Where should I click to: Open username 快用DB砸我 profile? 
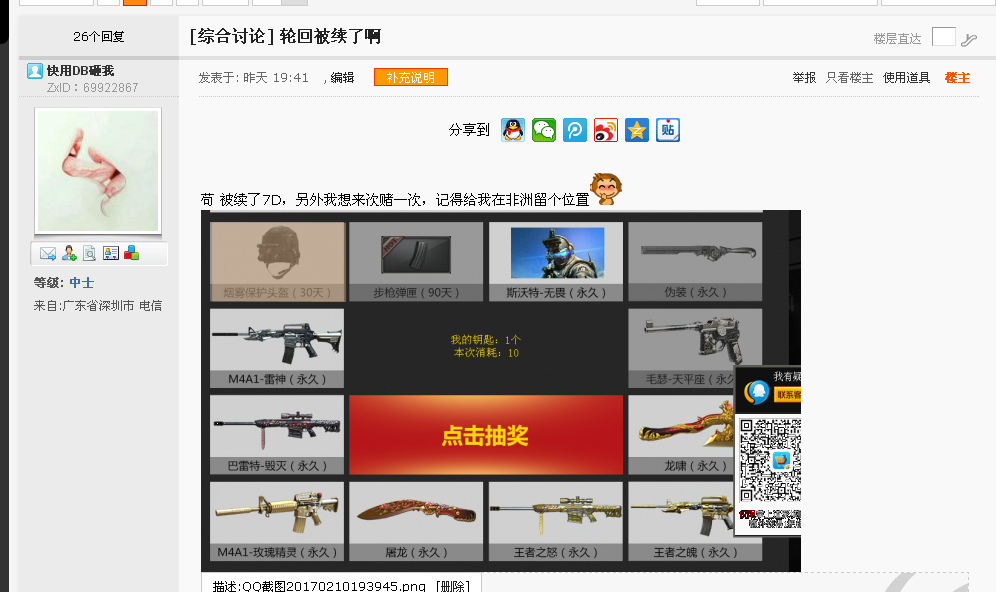[80, 71]
